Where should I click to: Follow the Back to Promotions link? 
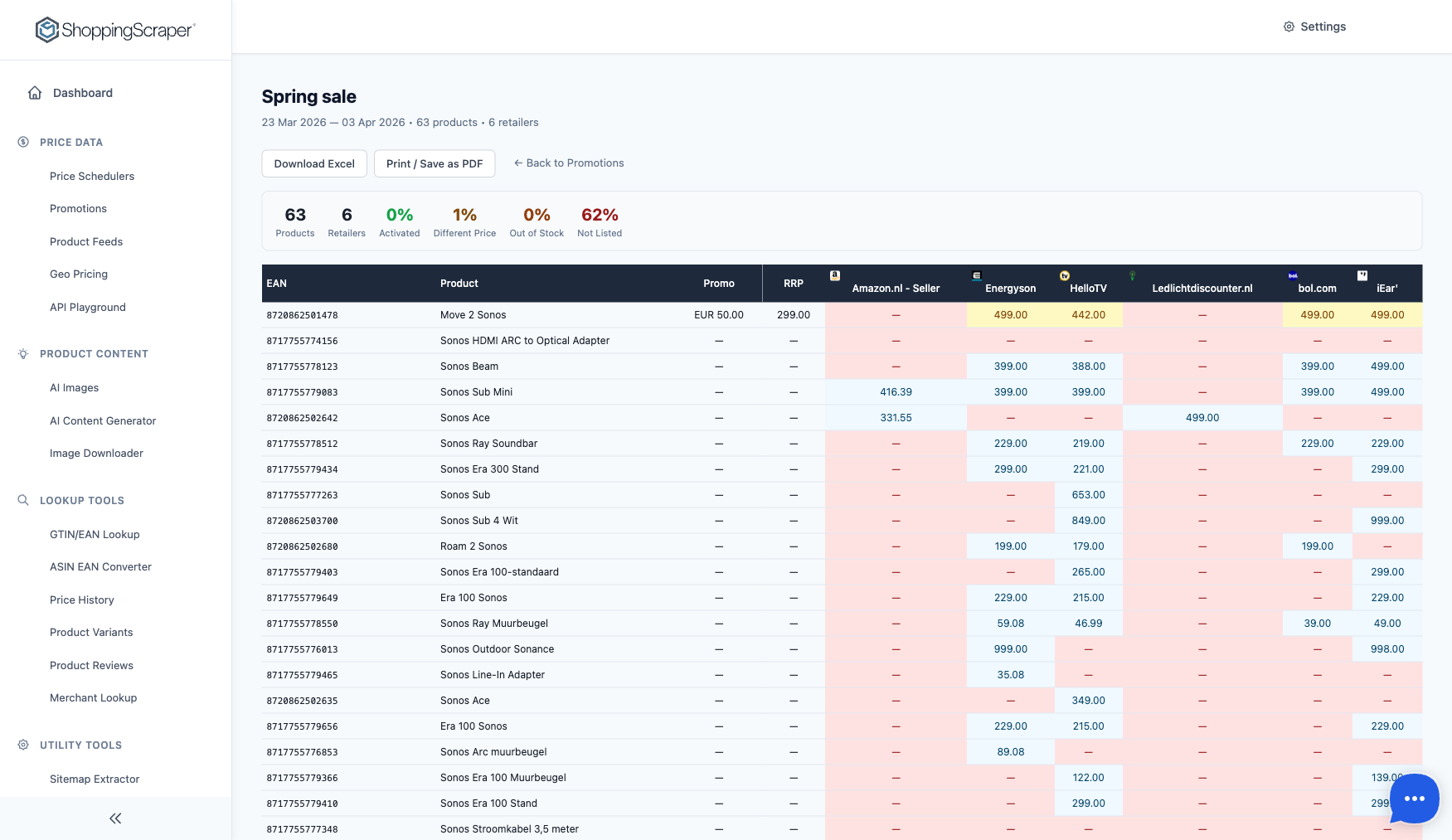(569, 163)
